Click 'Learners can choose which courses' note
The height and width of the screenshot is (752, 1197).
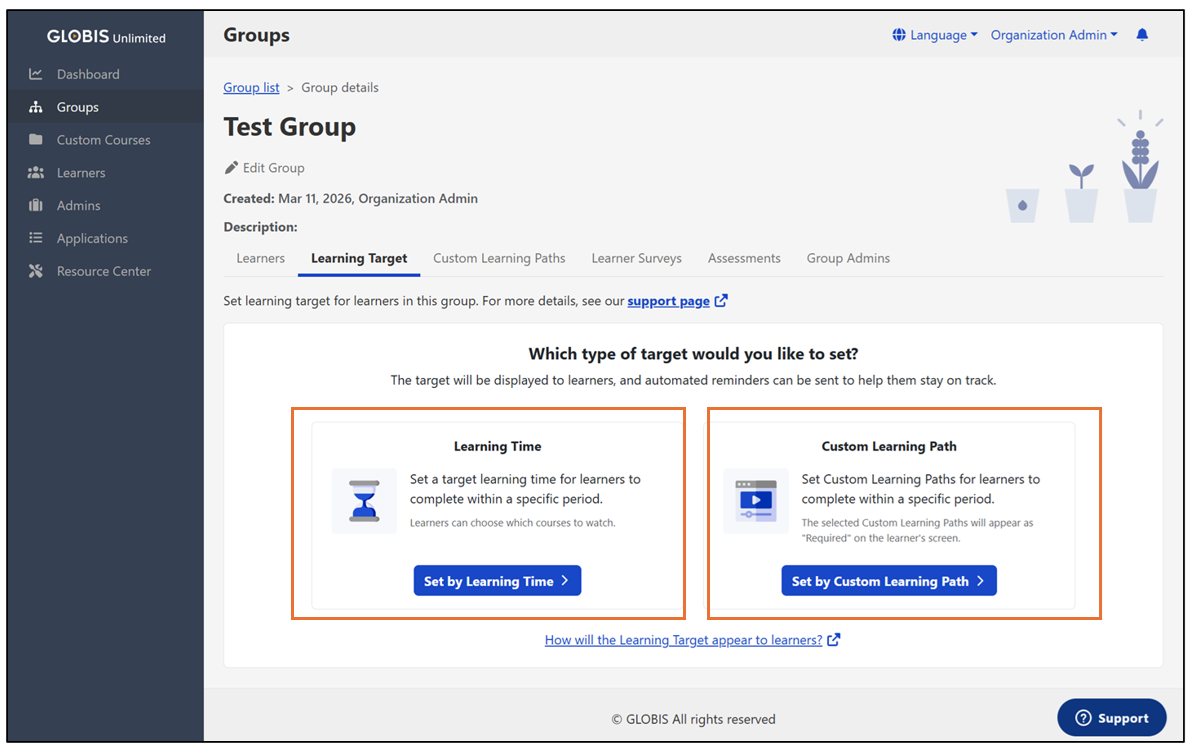(512, 523)
